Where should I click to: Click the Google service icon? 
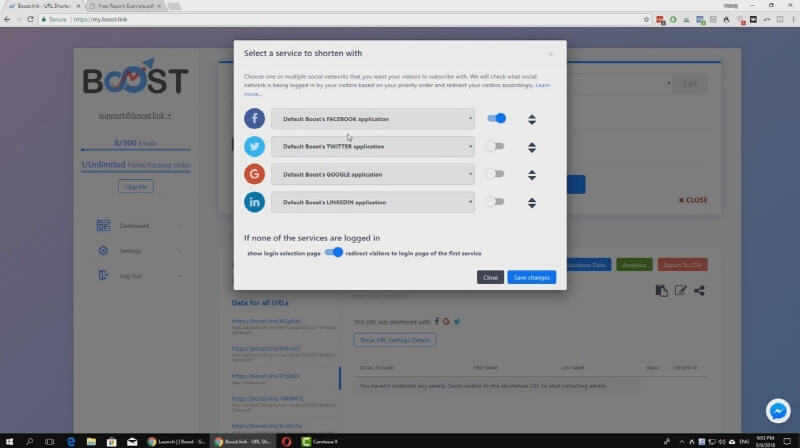(x=254, y=174)
